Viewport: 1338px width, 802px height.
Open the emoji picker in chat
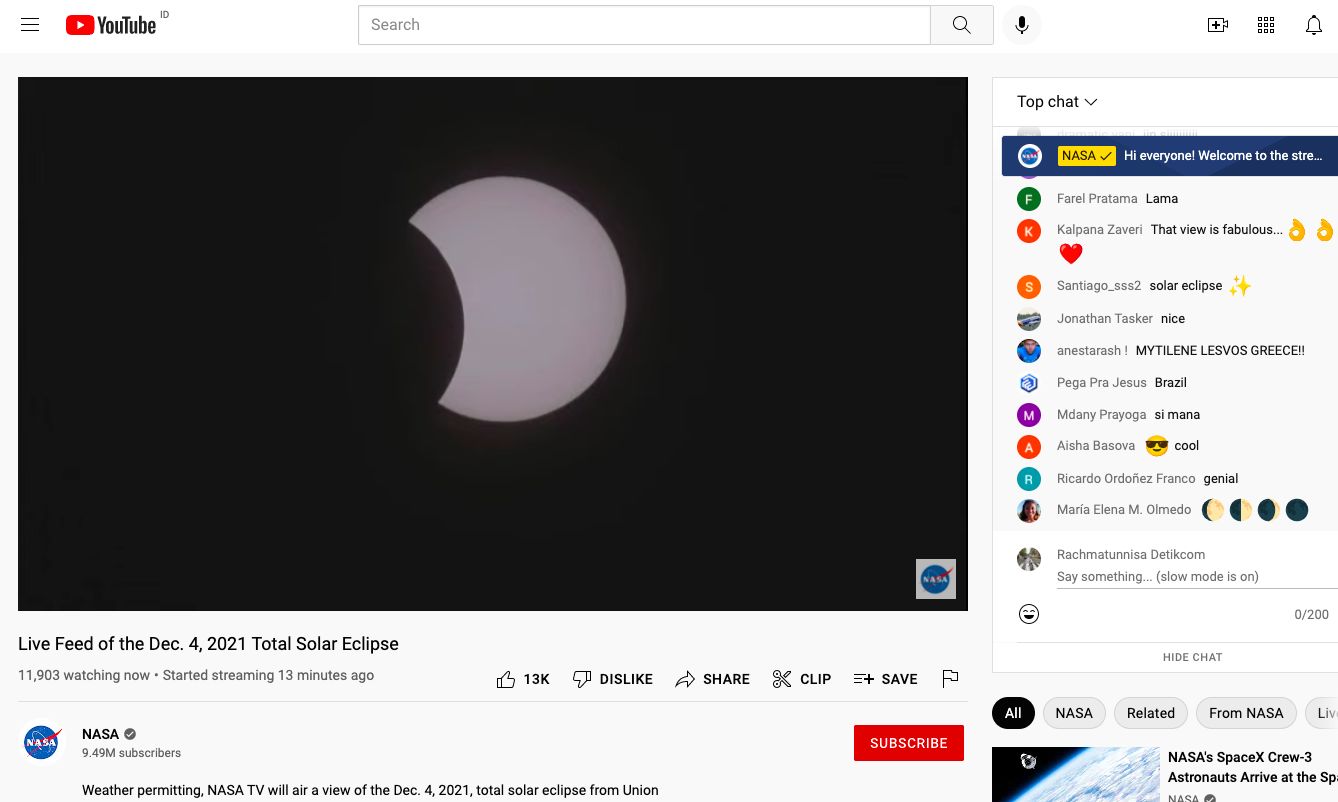click(x=1029, y=614)
